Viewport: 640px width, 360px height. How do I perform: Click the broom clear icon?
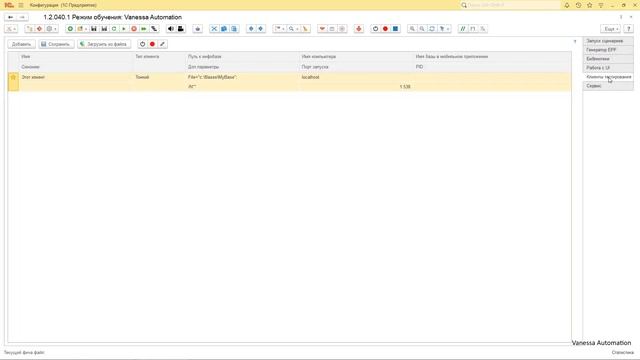click(x=305, y=29)
